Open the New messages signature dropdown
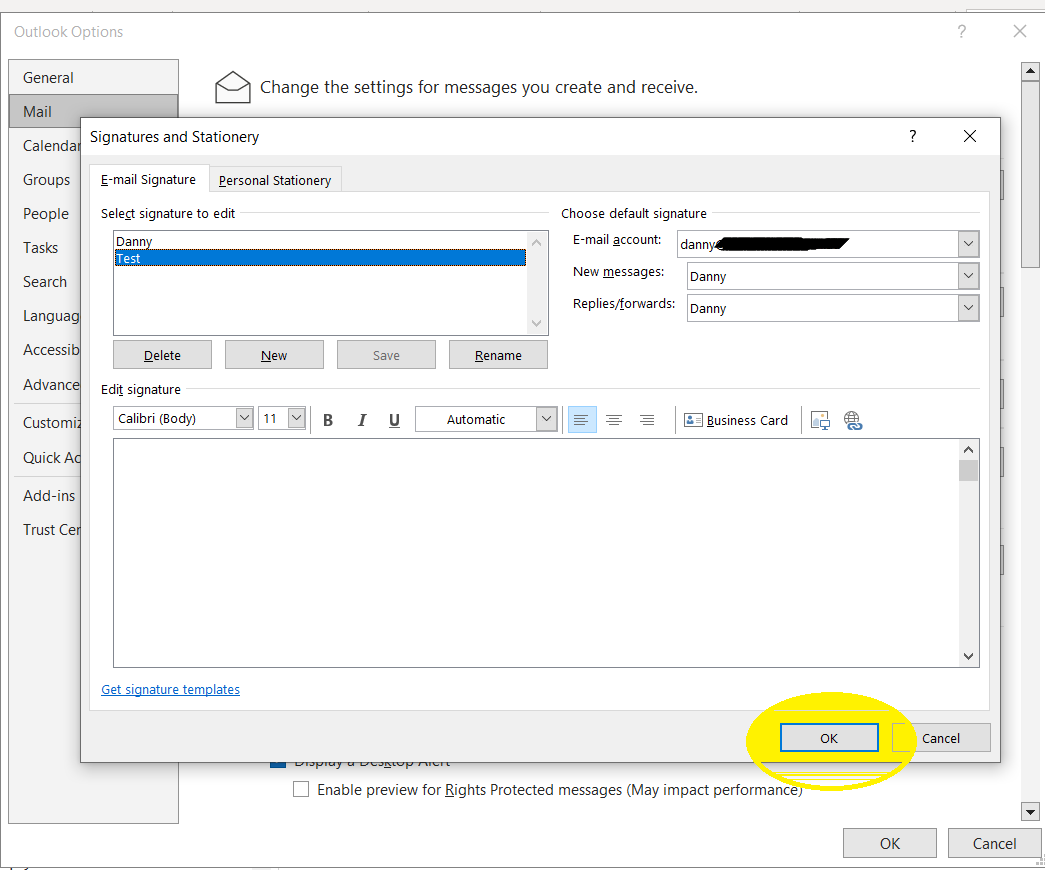The image size is (1045, 870). [968, 276]
